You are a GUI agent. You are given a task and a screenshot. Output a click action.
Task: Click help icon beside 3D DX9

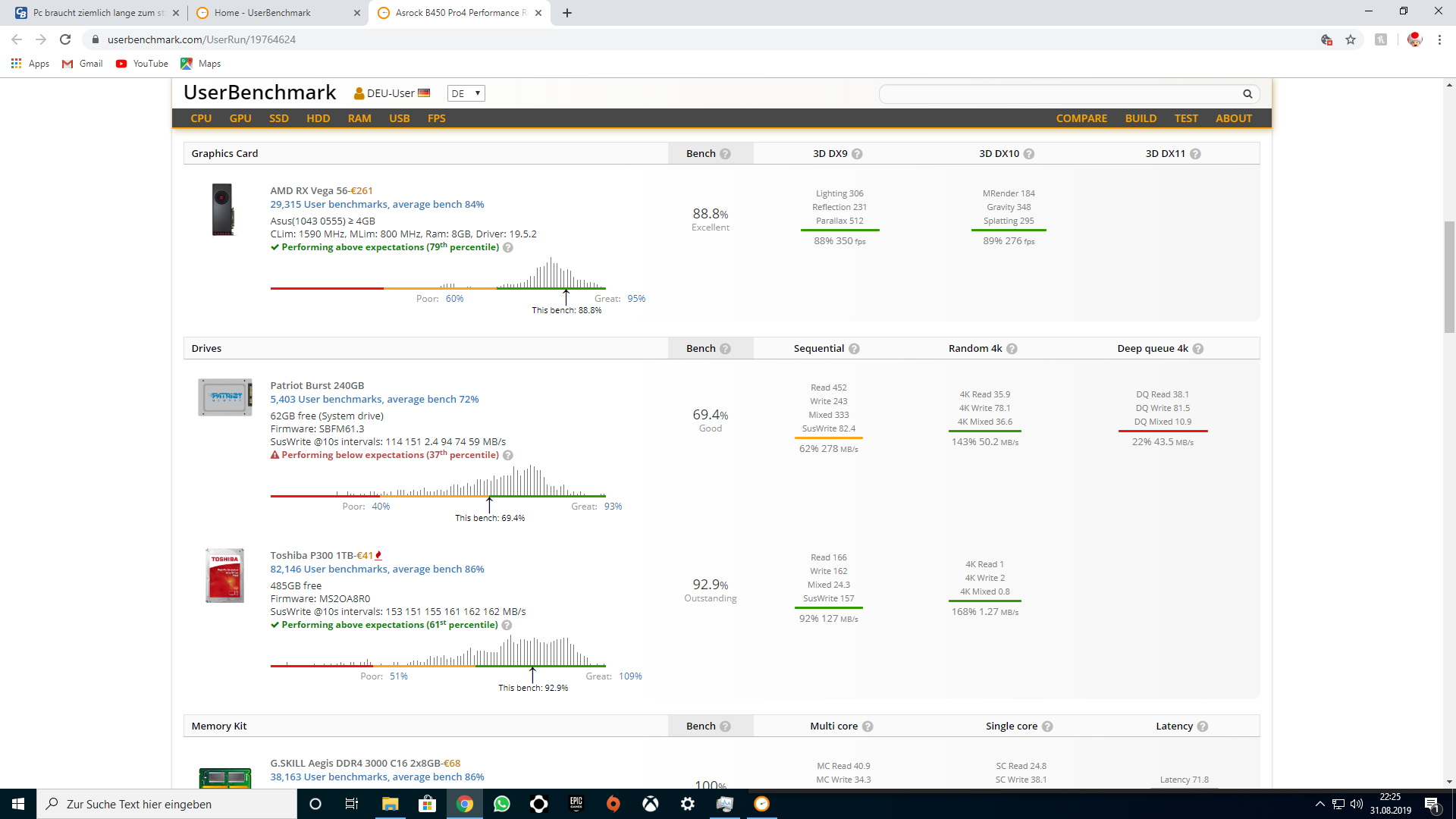click(857, 154)
